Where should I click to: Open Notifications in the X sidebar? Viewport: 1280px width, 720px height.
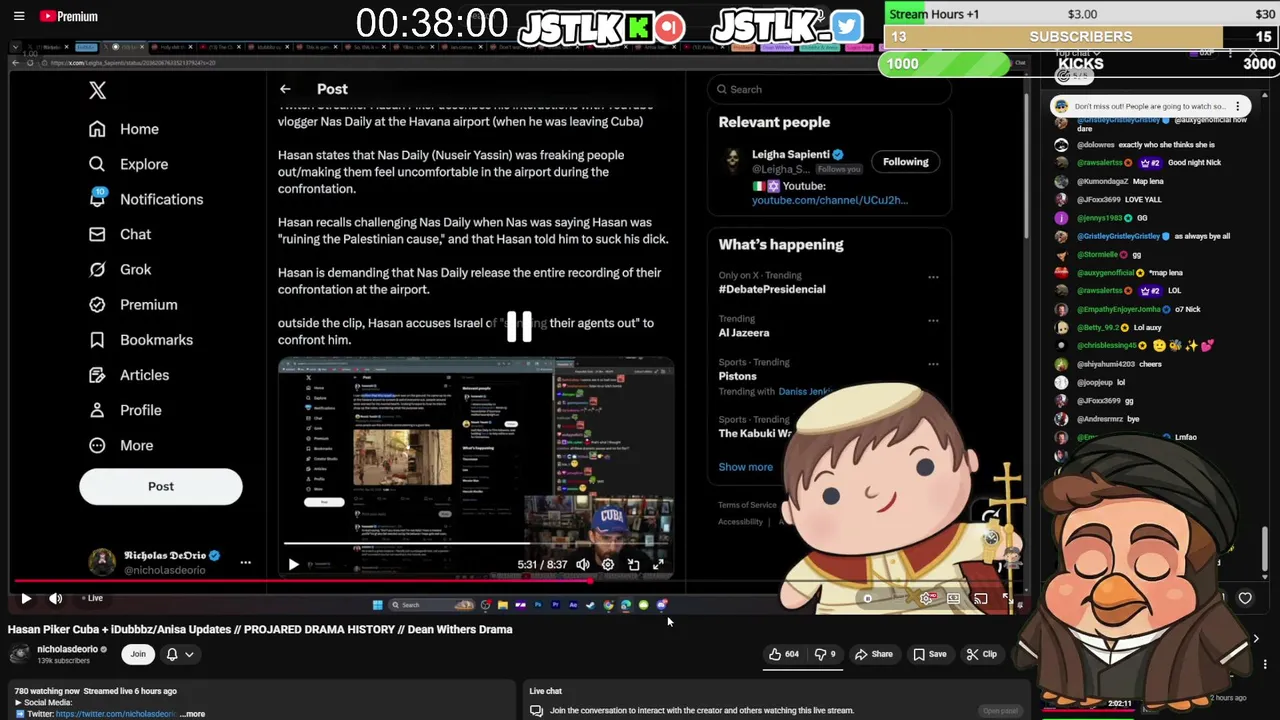click(146, 199)
